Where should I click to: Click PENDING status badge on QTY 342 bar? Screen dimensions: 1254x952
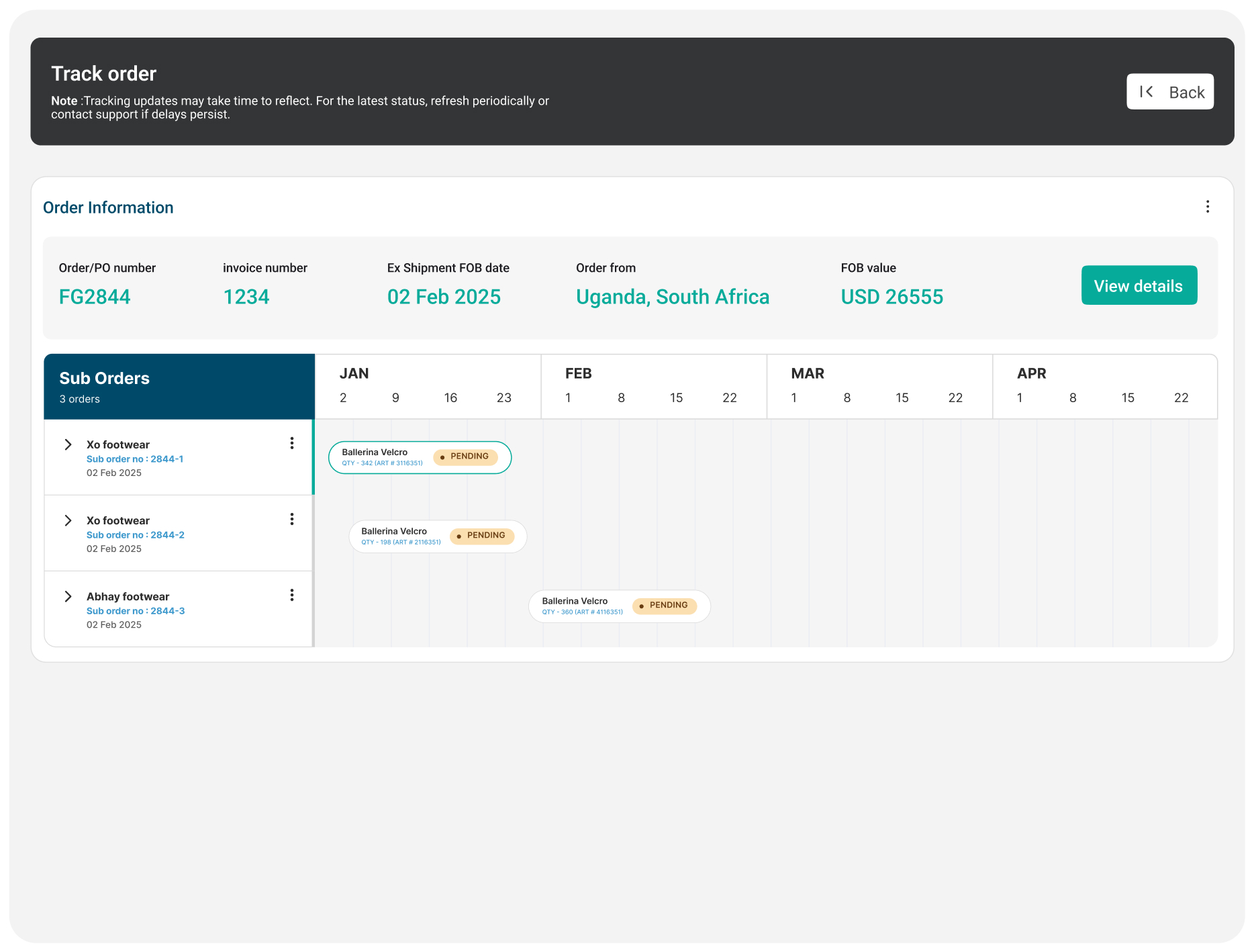point(465,457)
